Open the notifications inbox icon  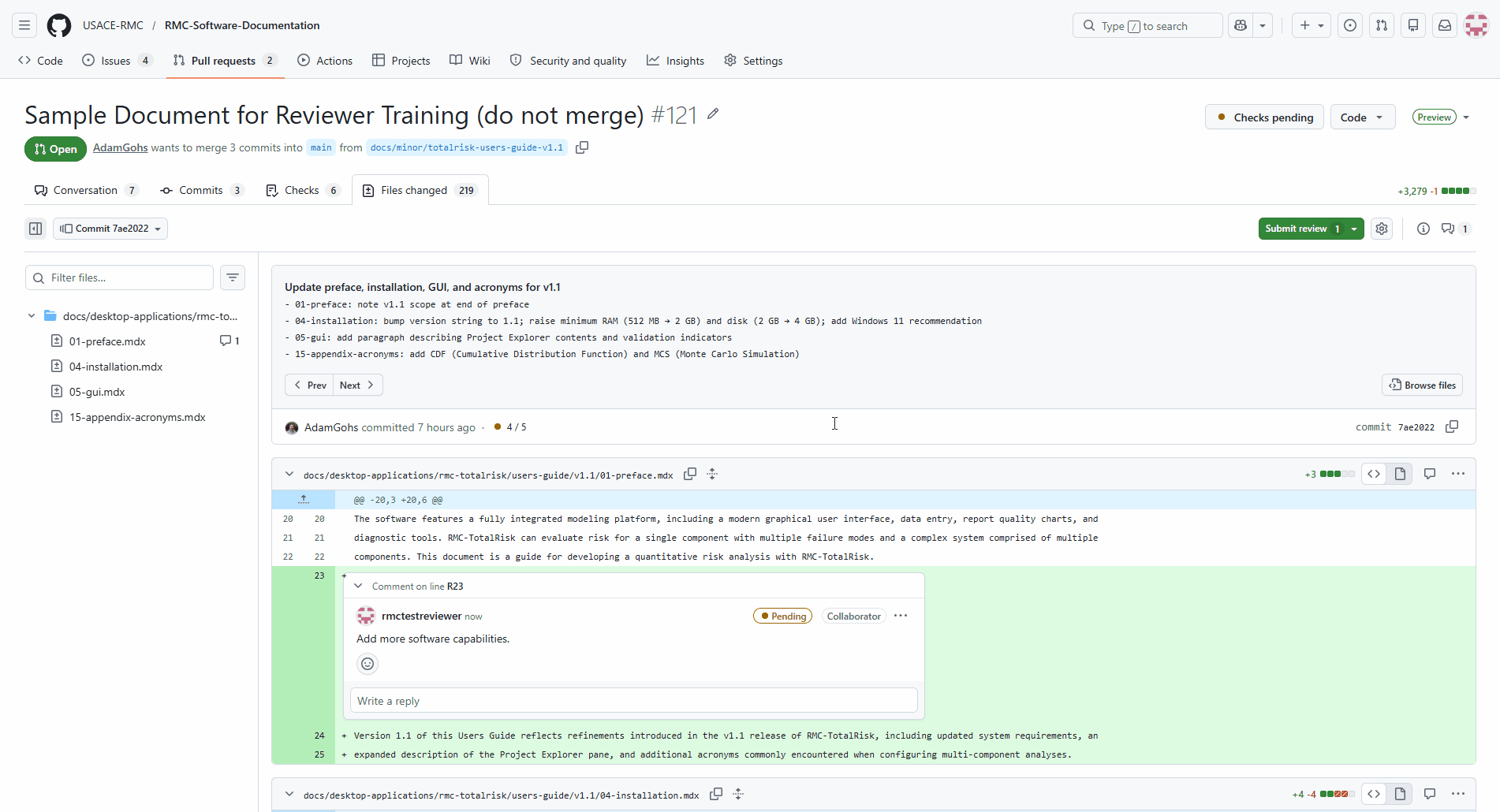click(x=1445, y=25)
